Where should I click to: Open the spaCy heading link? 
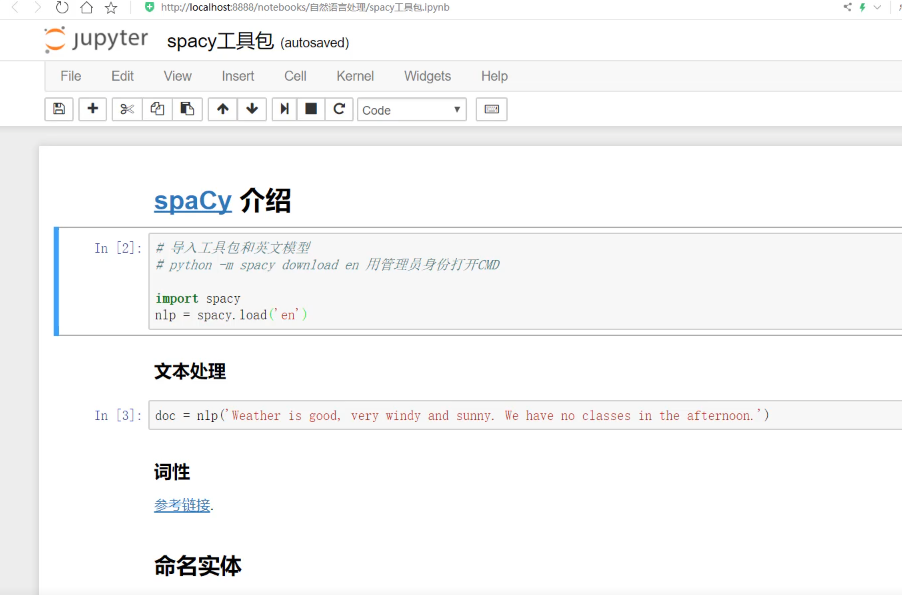193,201
